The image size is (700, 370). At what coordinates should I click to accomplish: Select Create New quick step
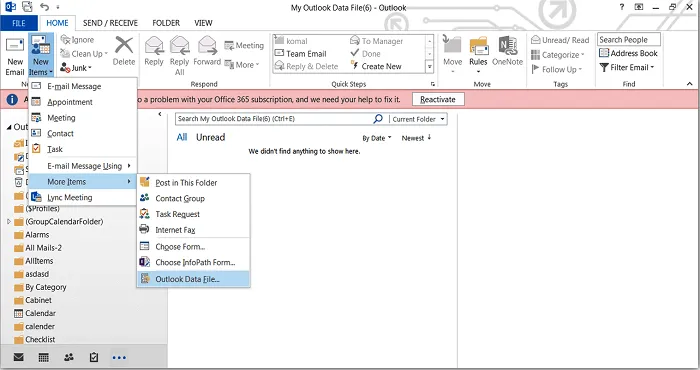[376, 66]
